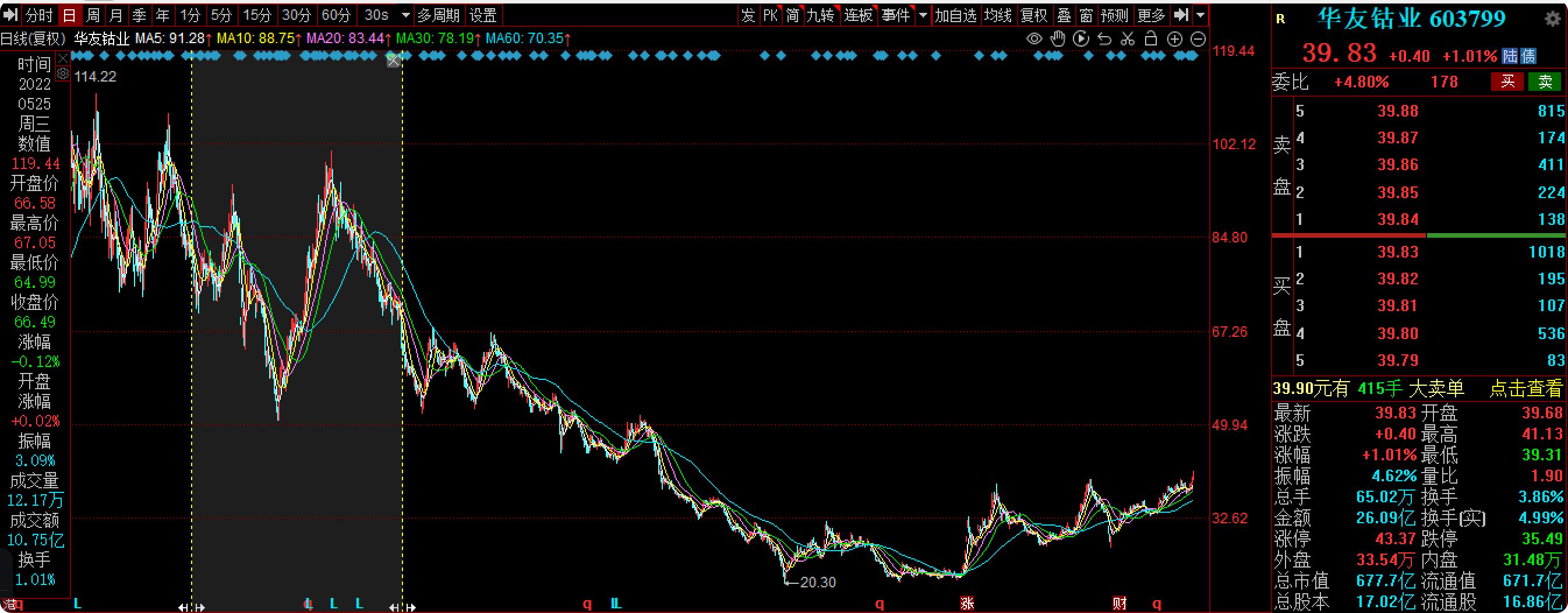This screenshot has height=613, width=1568.
Task: Click the red 买 buy button
Action: (1507, 82)
